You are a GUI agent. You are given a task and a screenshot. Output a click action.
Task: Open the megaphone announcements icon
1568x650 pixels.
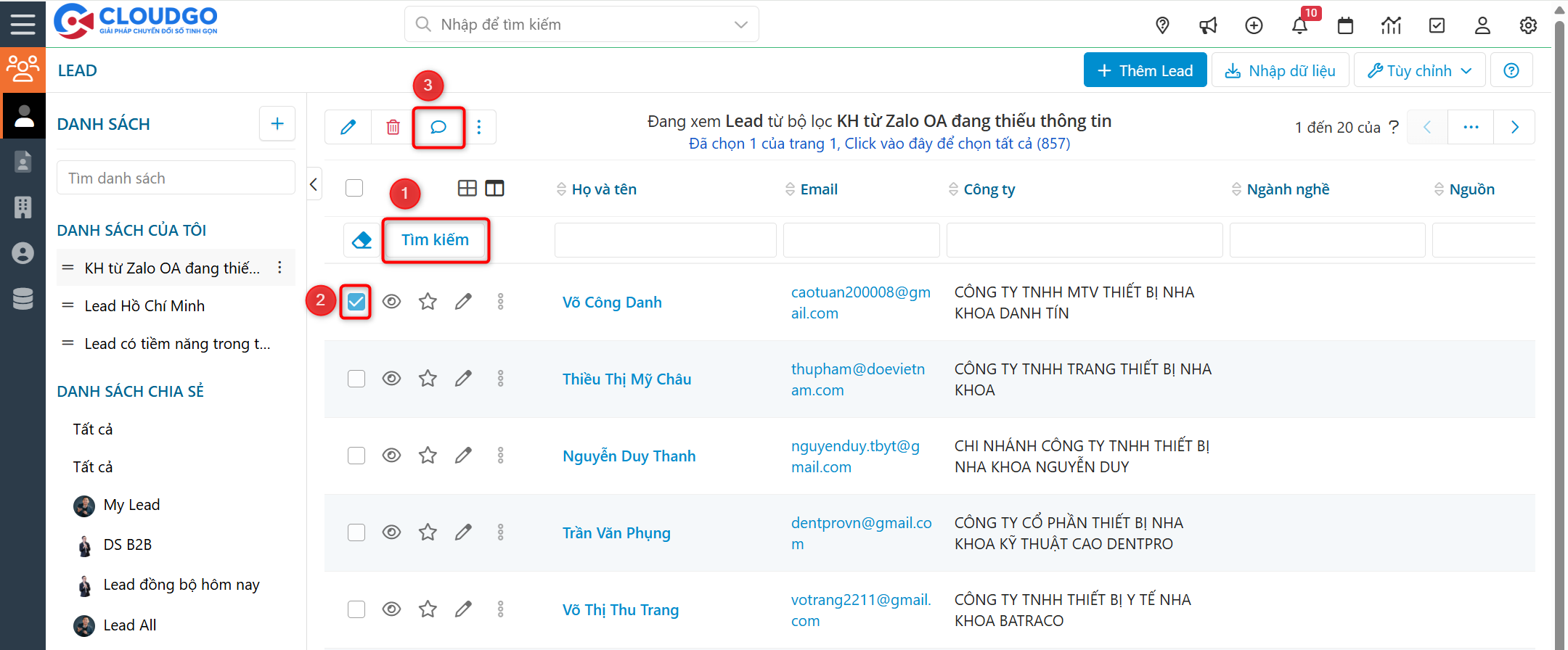click(1208, 26)
